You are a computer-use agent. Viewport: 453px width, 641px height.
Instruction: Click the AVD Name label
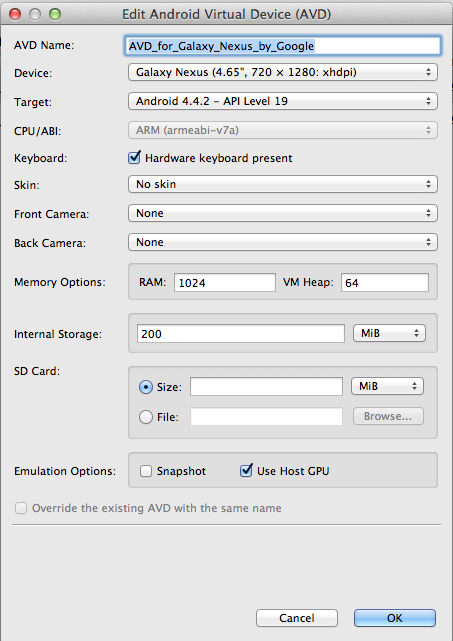44,45
